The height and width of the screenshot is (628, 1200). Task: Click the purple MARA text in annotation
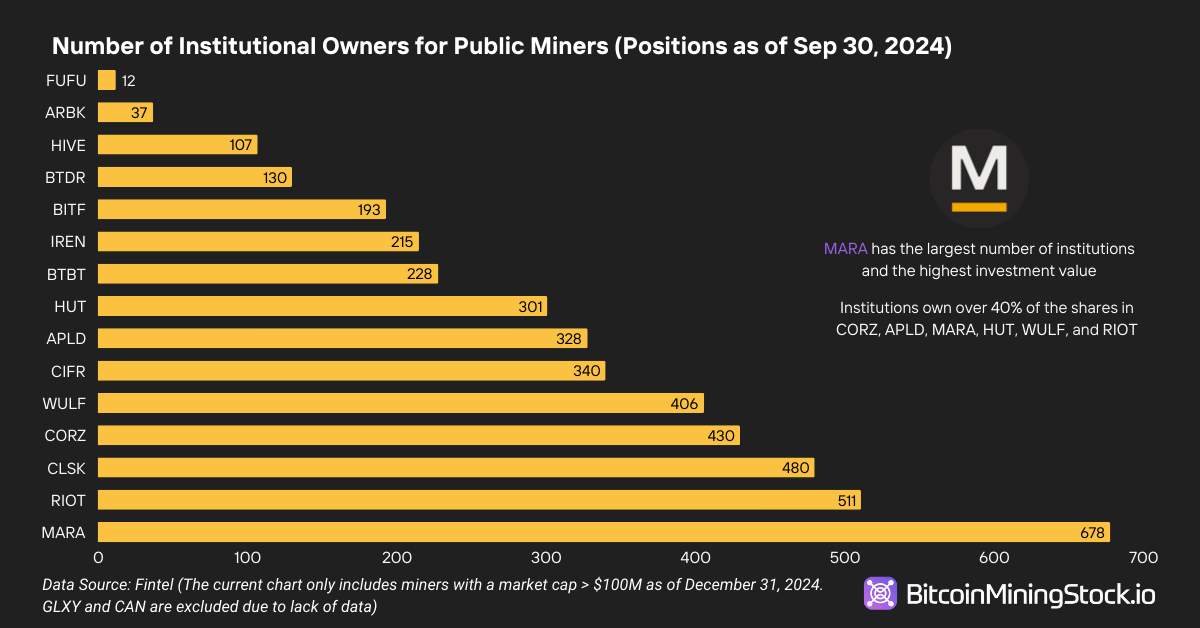pos(845,248)
